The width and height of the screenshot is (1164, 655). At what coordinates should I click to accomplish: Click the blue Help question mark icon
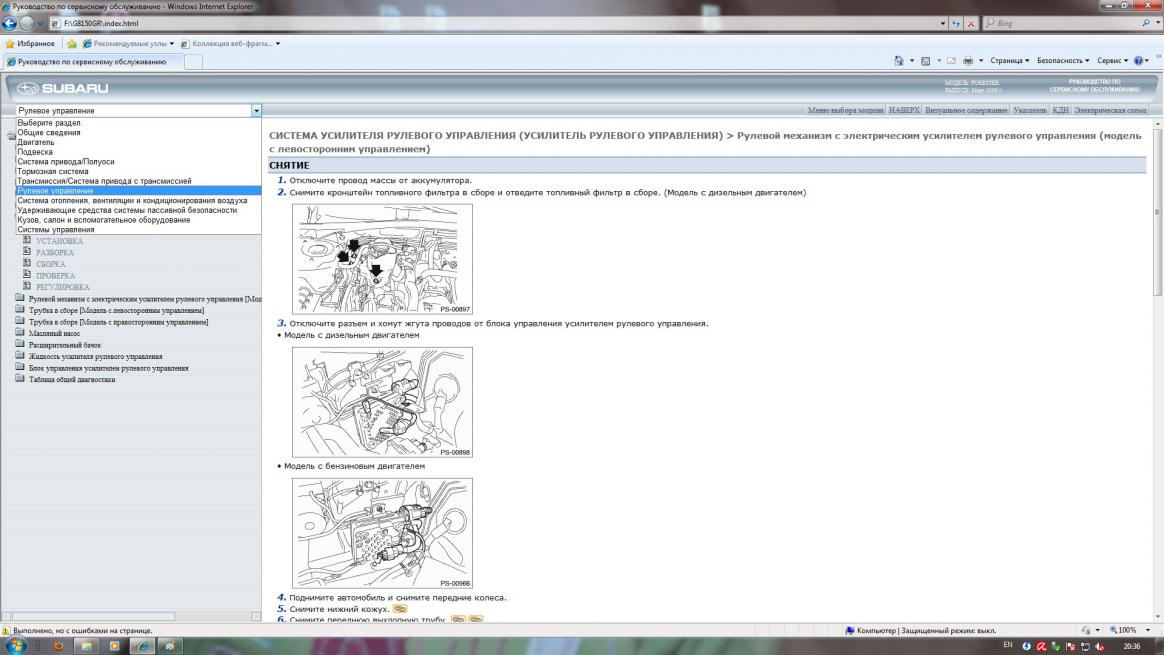1138,61
